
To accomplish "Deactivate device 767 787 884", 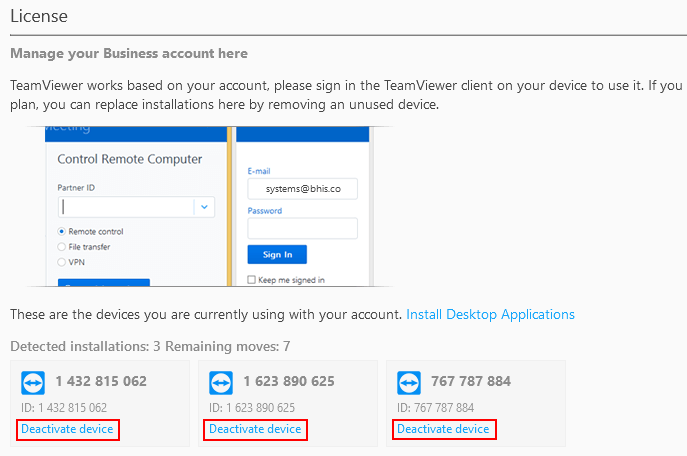I will point(443,429).
